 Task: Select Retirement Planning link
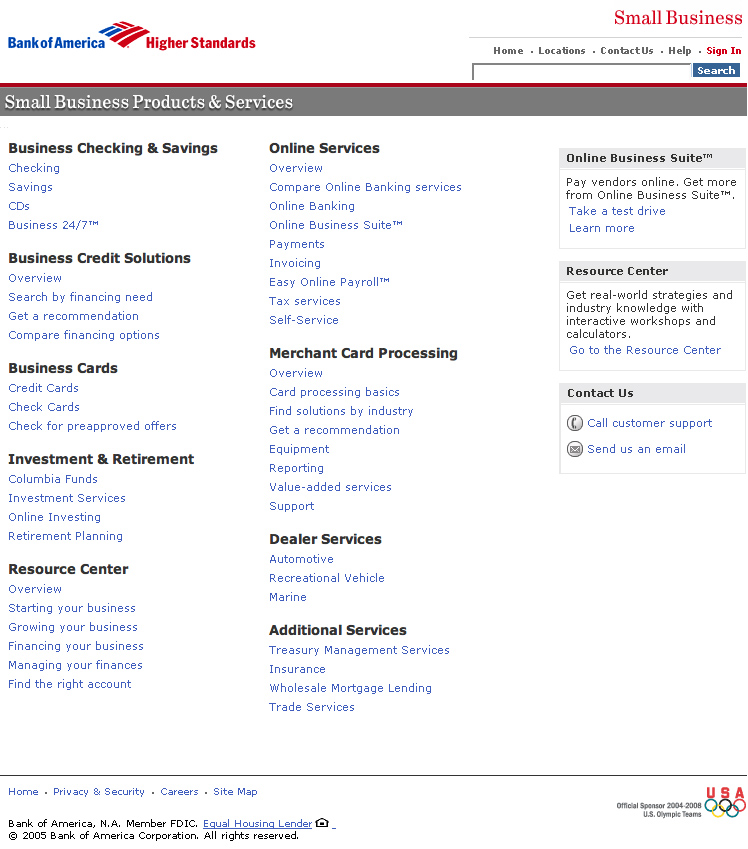click(x=65, y=536)
